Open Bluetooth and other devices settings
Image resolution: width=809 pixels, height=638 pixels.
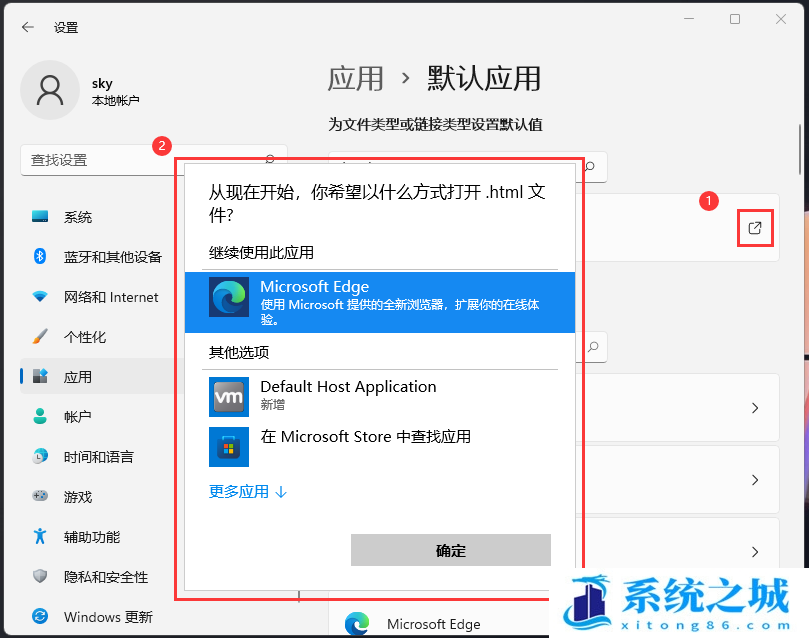[x=112, y=257]
